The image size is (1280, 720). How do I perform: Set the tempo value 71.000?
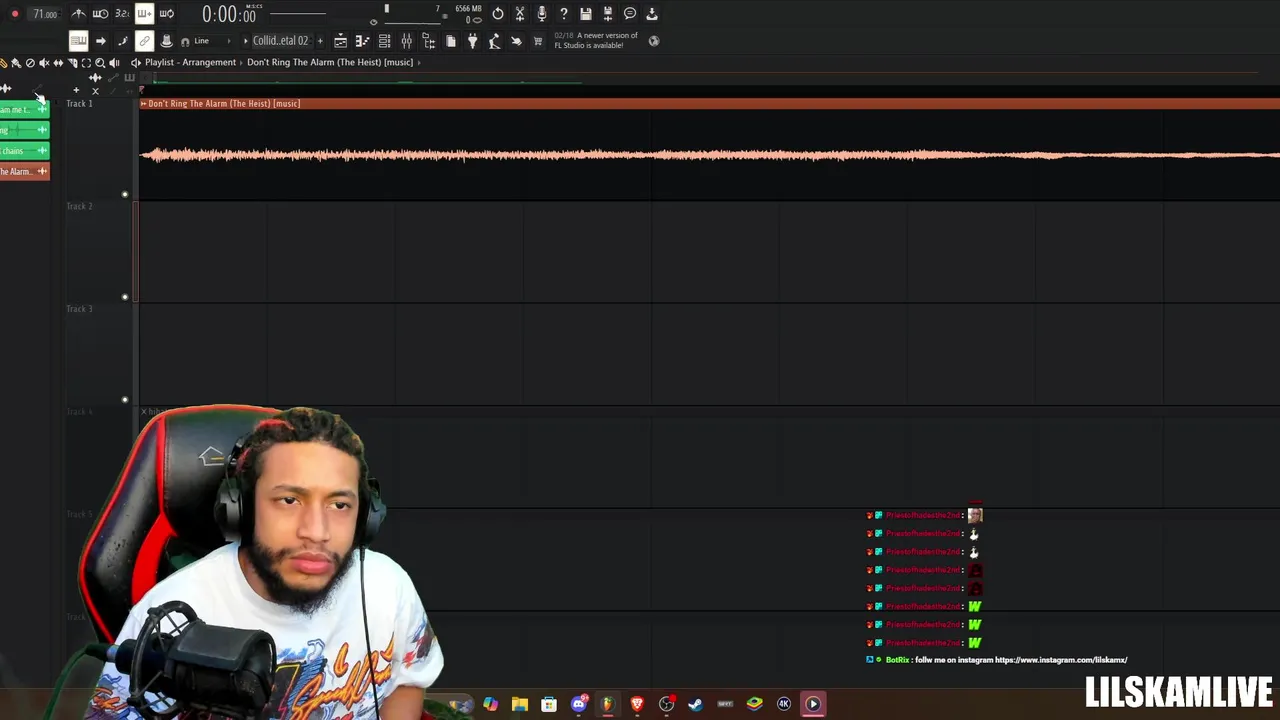[45, 14]
